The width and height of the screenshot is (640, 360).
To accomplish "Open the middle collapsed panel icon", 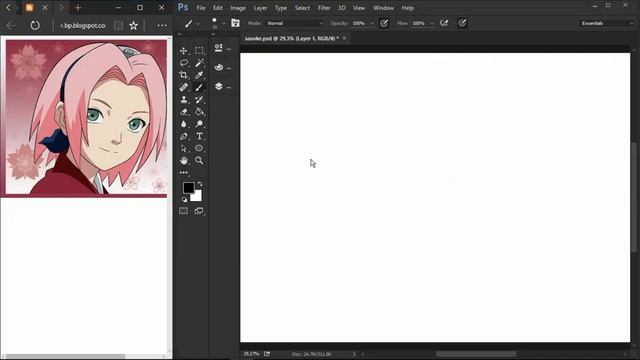I will tap(219, 67).
